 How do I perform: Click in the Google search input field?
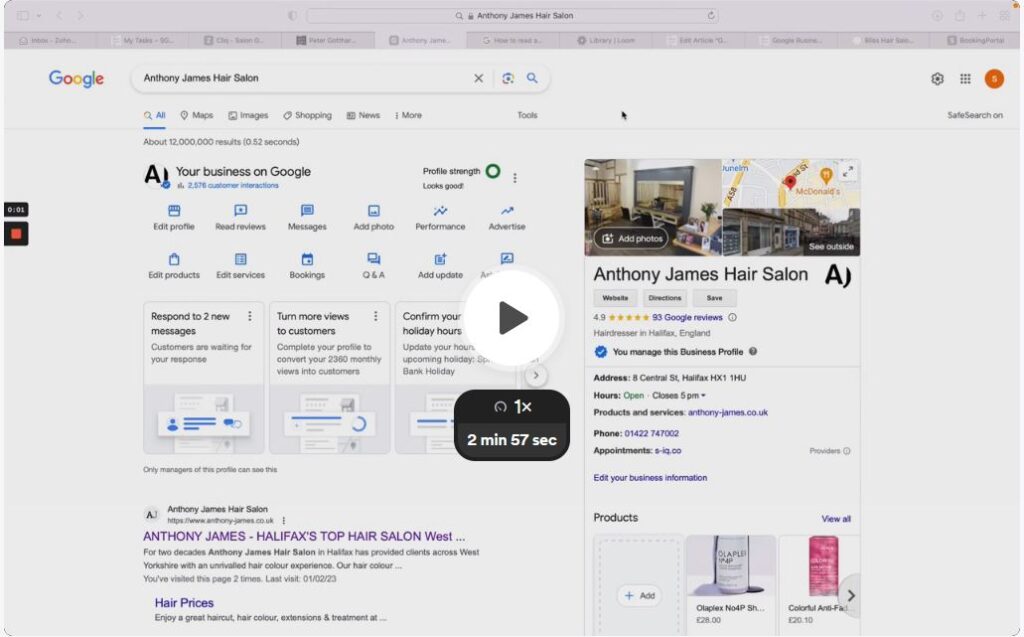pos(304,78)
